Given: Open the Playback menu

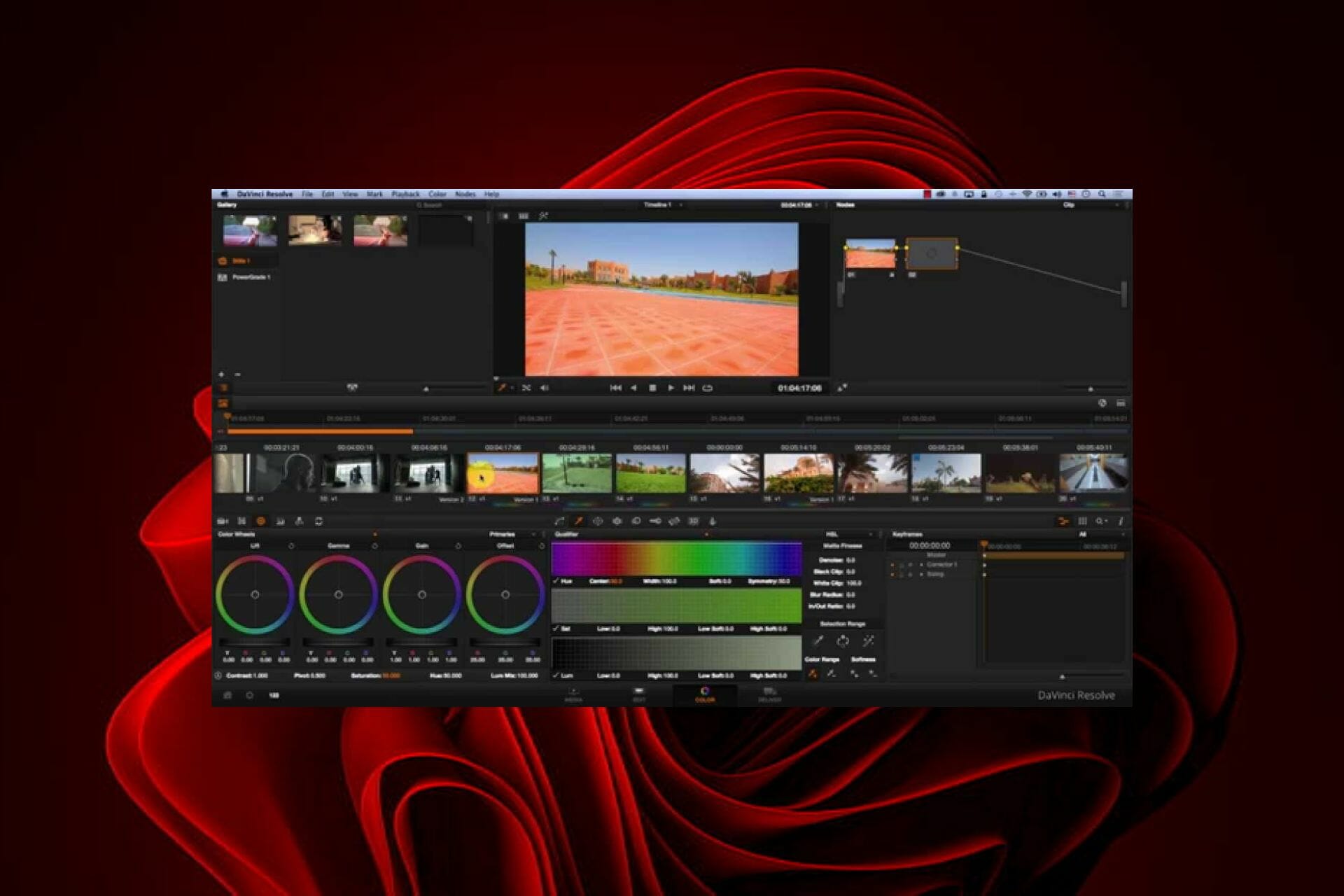Looking at the screenshot, I should (405, 194).
